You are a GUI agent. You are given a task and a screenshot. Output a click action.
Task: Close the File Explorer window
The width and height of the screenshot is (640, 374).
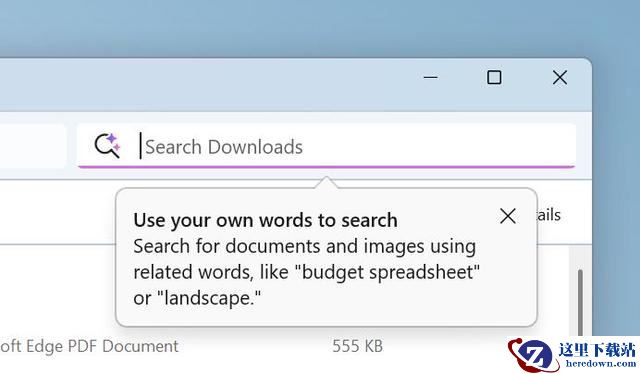click(560, 77)
